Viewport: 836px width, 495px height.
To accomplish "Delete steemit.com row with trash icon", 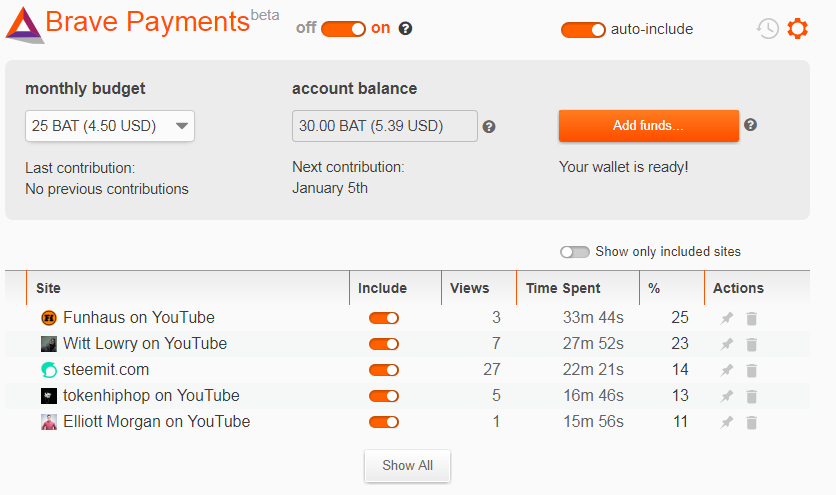I will 752,370.
